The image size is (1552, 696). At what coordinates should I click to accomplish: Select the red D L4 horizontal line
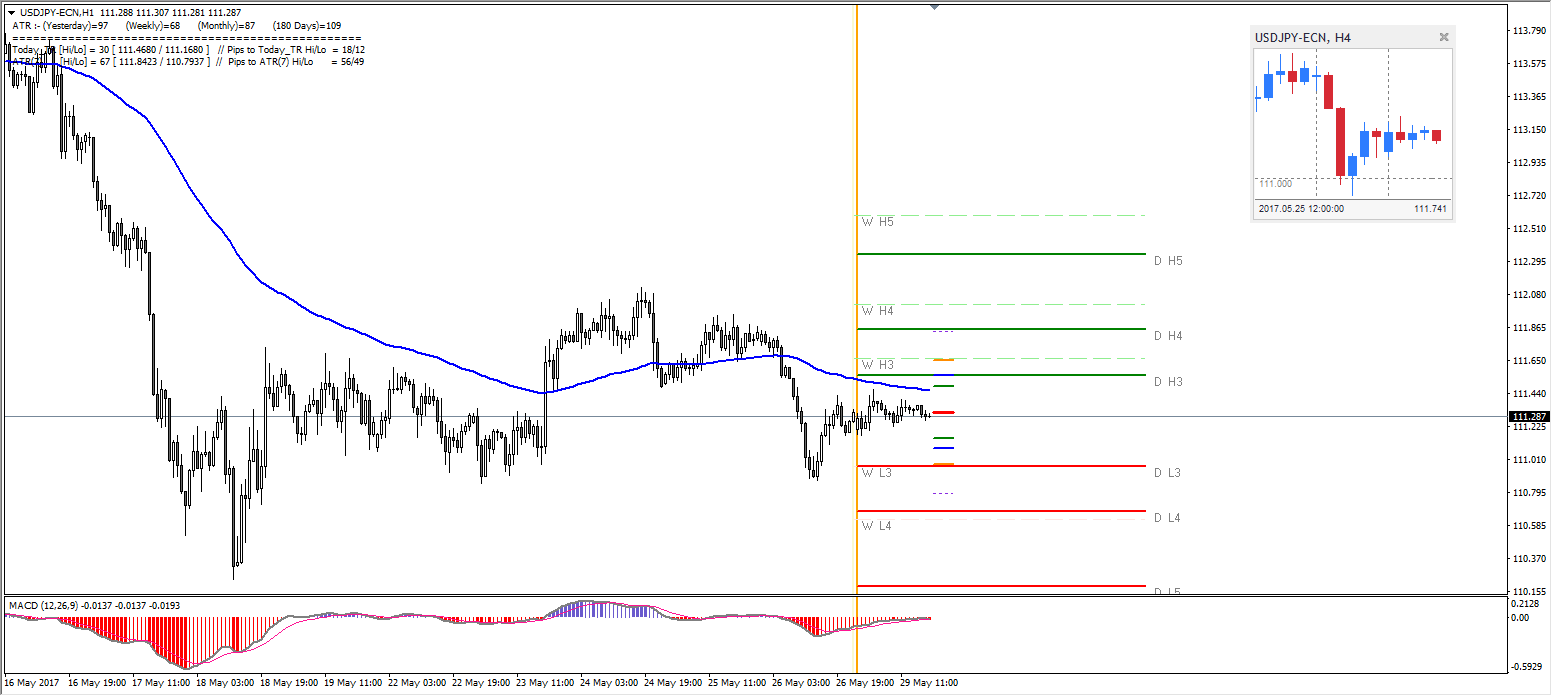1001,511
